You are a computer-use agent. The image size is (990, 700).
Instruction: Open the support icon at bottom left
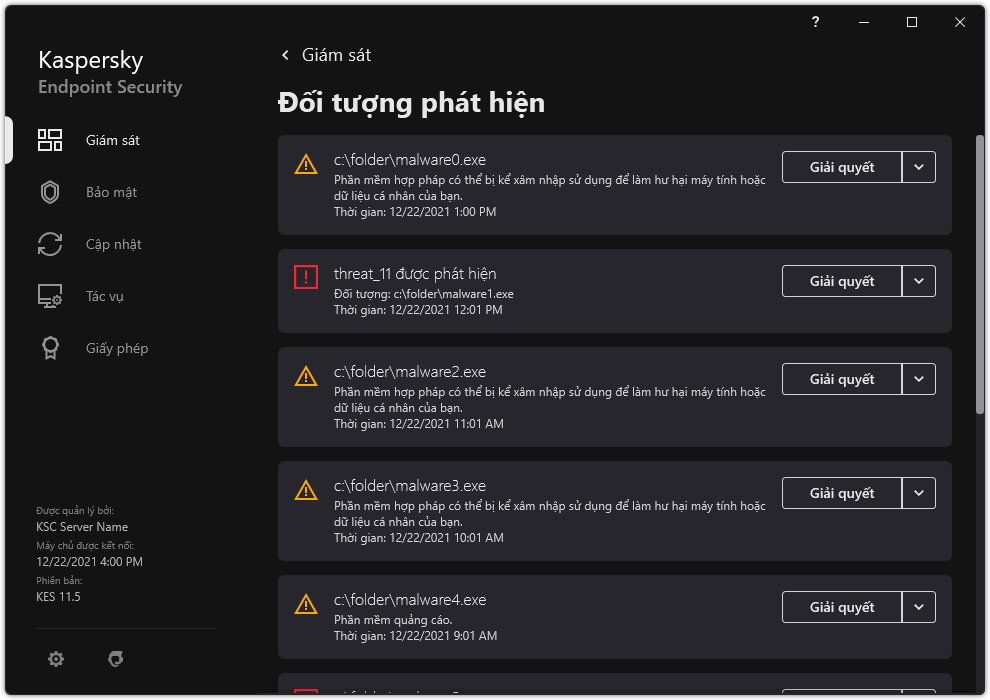115,659
